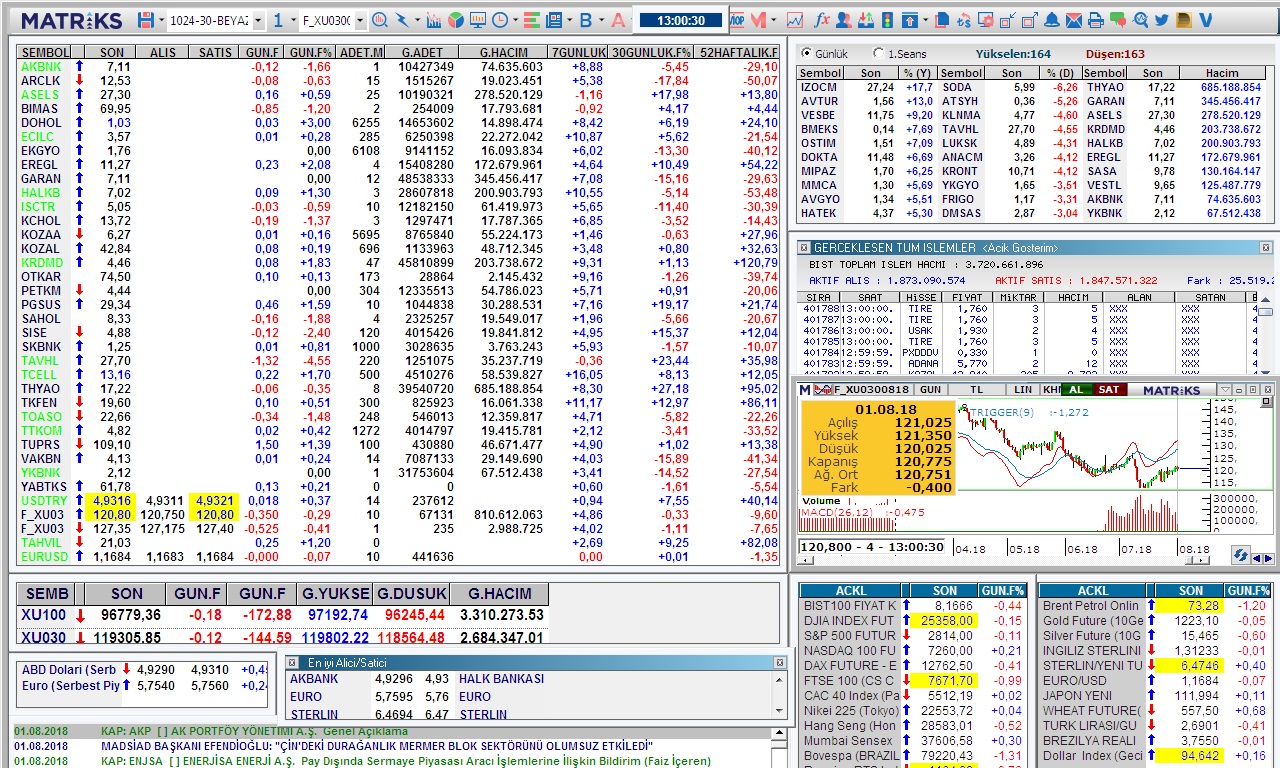The width and height of the screenshot is (1280, 768).
Task: Click the monitor chart screen icon
Action: (x=477, y=20)
